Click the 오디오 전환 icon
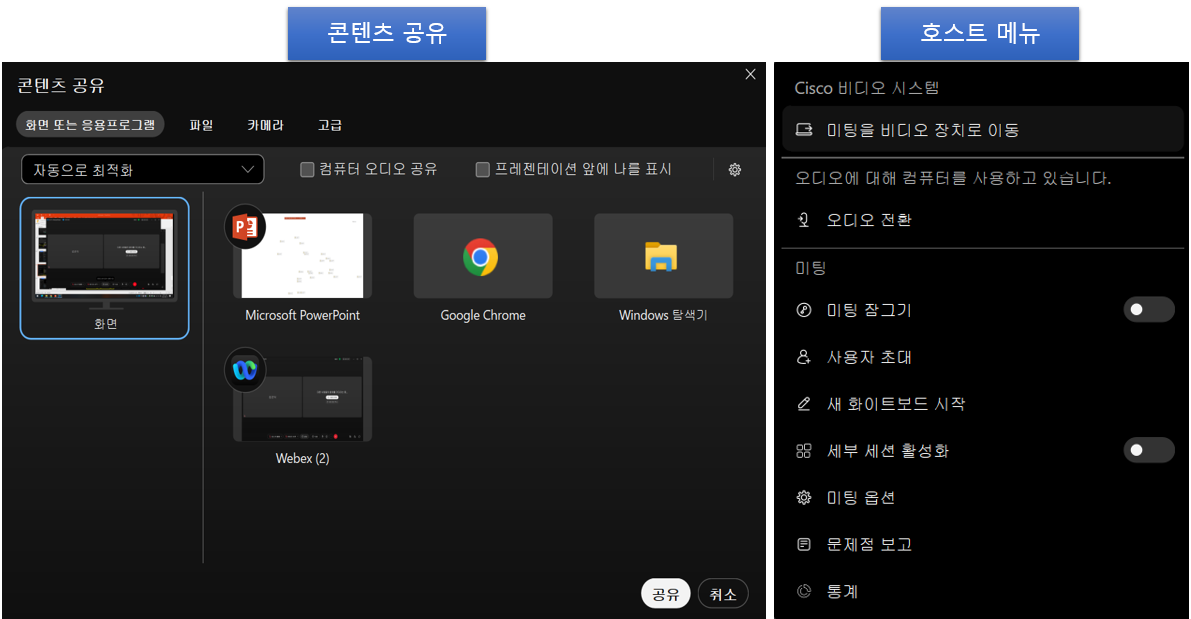Viewport: 1191px width, 619px height. [803, 219]
